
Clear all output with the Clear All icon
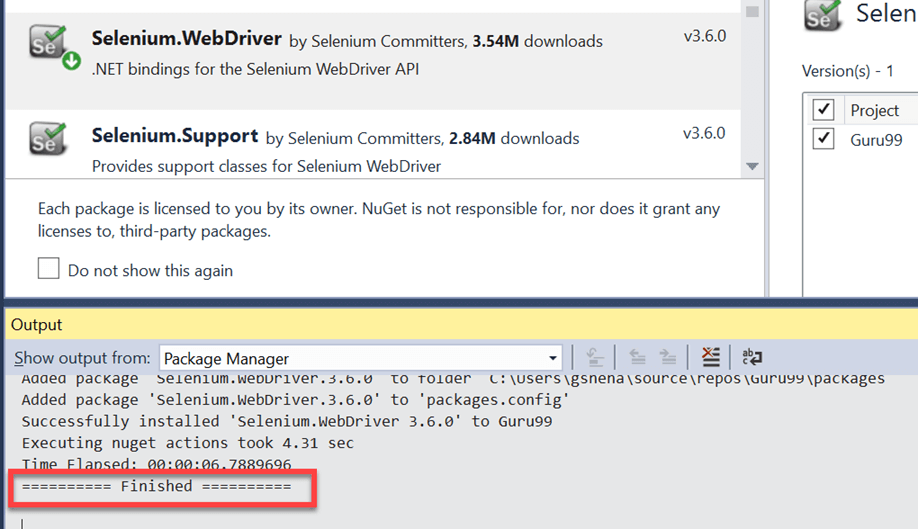pos(710,357)
